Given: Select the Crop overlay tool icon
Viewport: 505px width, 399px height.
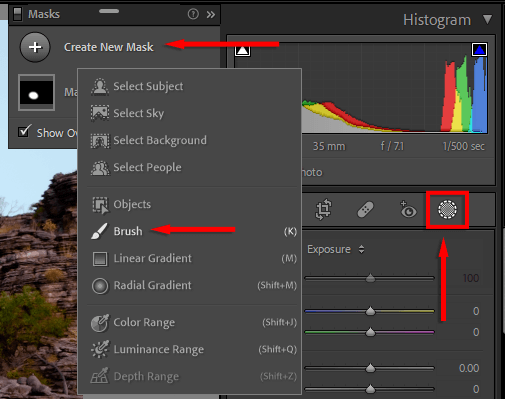Looking at the screenshot, I should pos(323,209).
